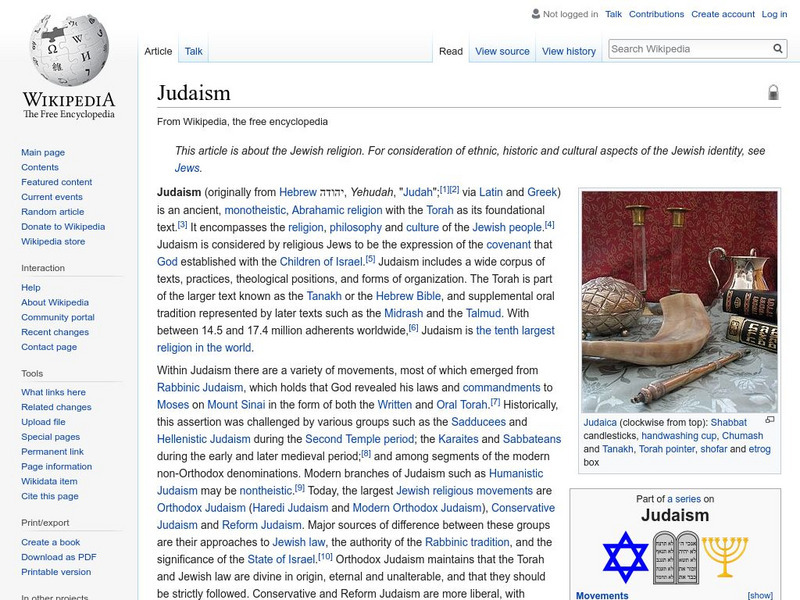Follow the Jews link in the hatnote
This screenshot has width=800, height=600.
coord(187,168)
